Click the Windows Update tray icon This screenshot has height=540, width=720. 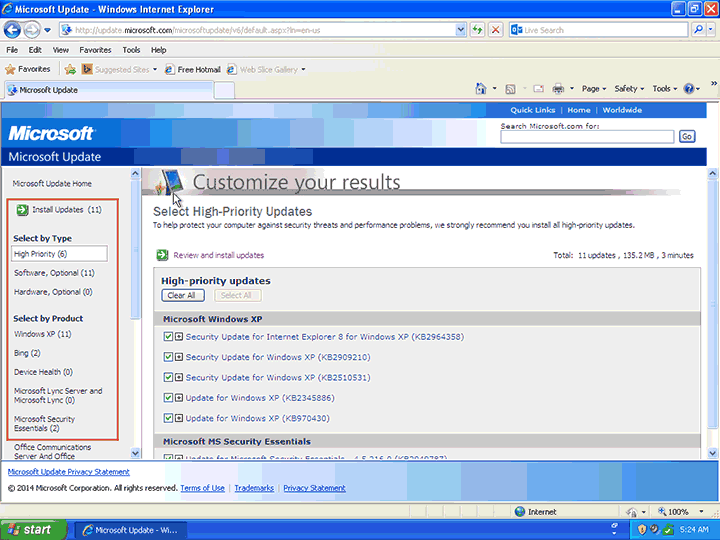coord(669,529)
